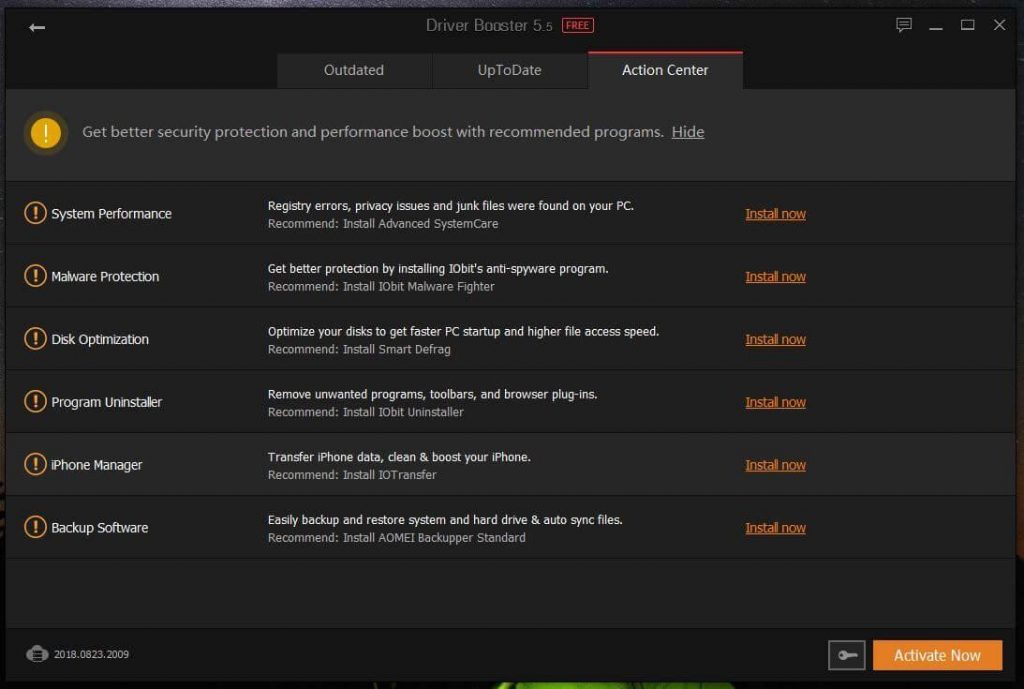This screenshot has height=689, width=1024.
Task: Click the database version icon
Action: click(37, 654)
